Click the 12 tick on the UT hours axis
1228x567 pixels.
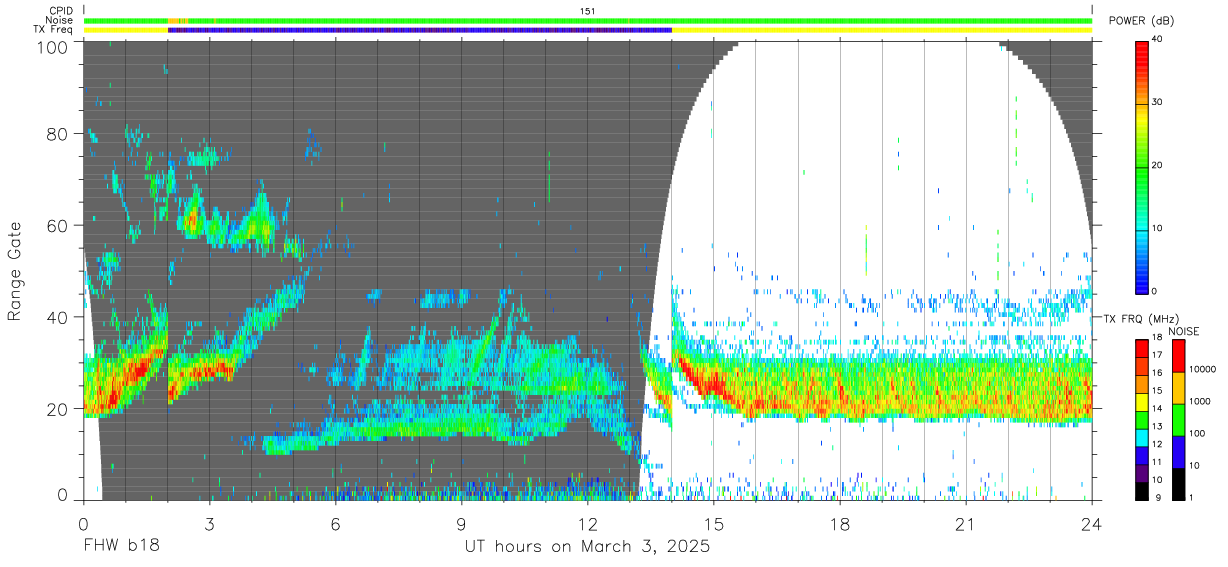click(587, 524)
